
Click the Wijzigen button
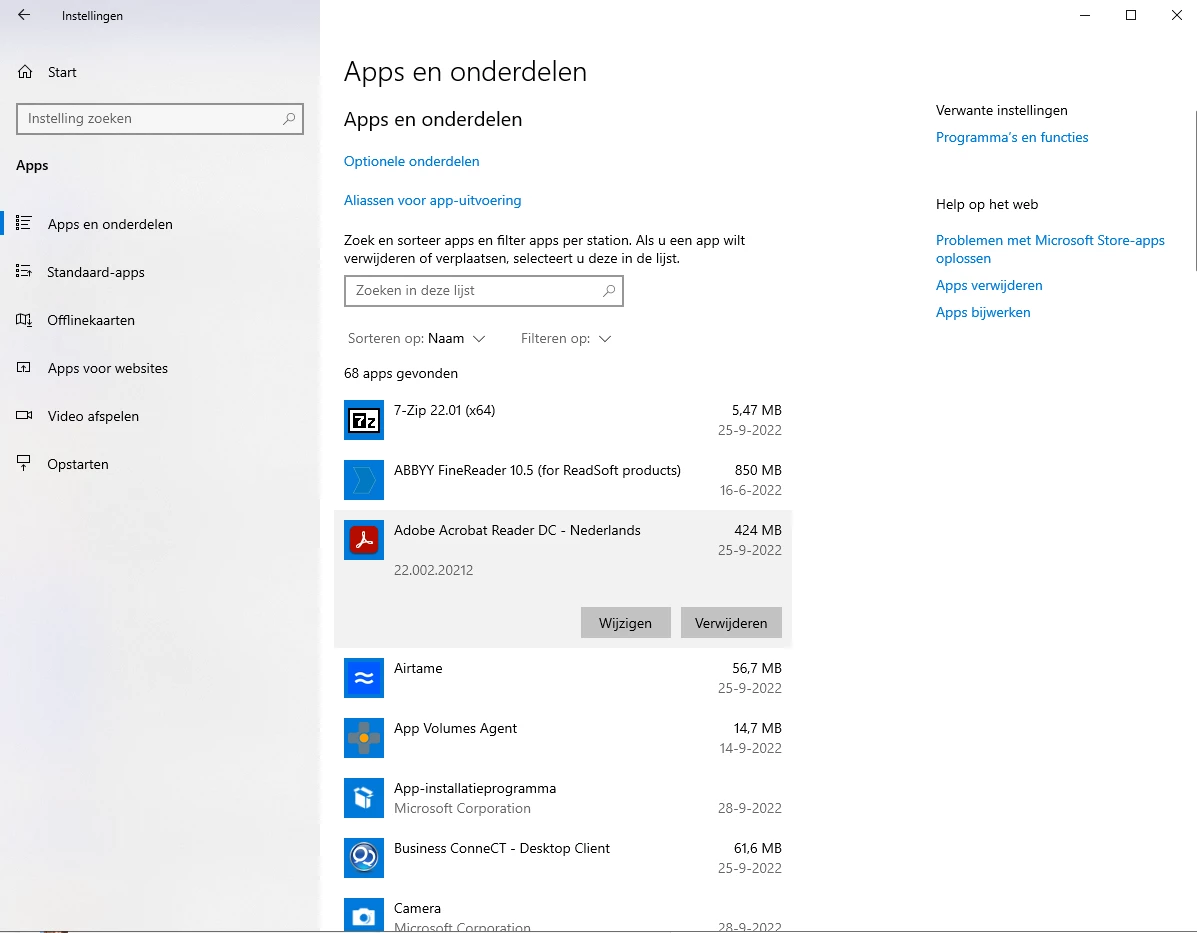coord(625,623)
